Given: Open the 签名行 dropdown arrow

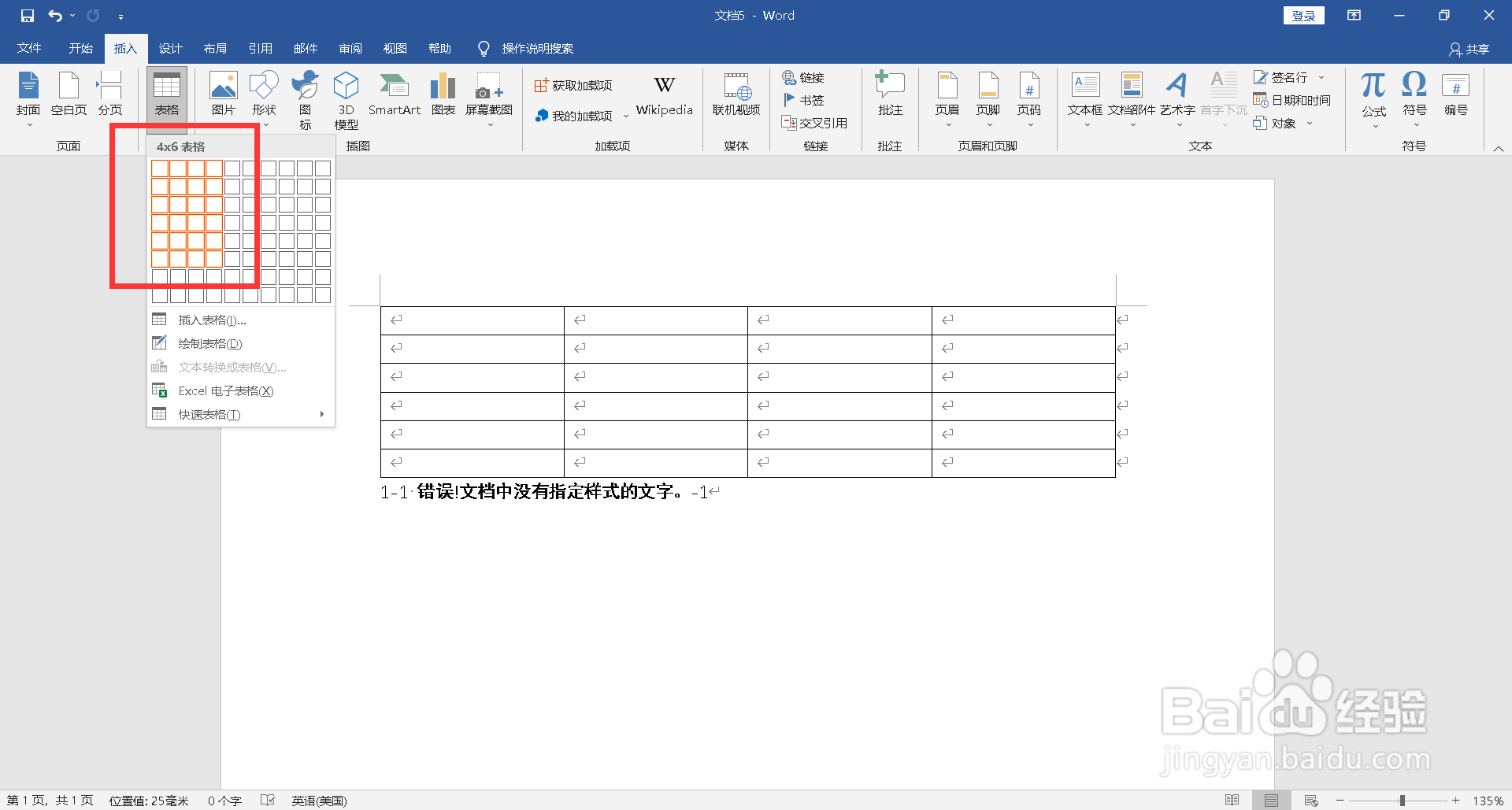Looking at the screenshot, I should click(1322, 77).
